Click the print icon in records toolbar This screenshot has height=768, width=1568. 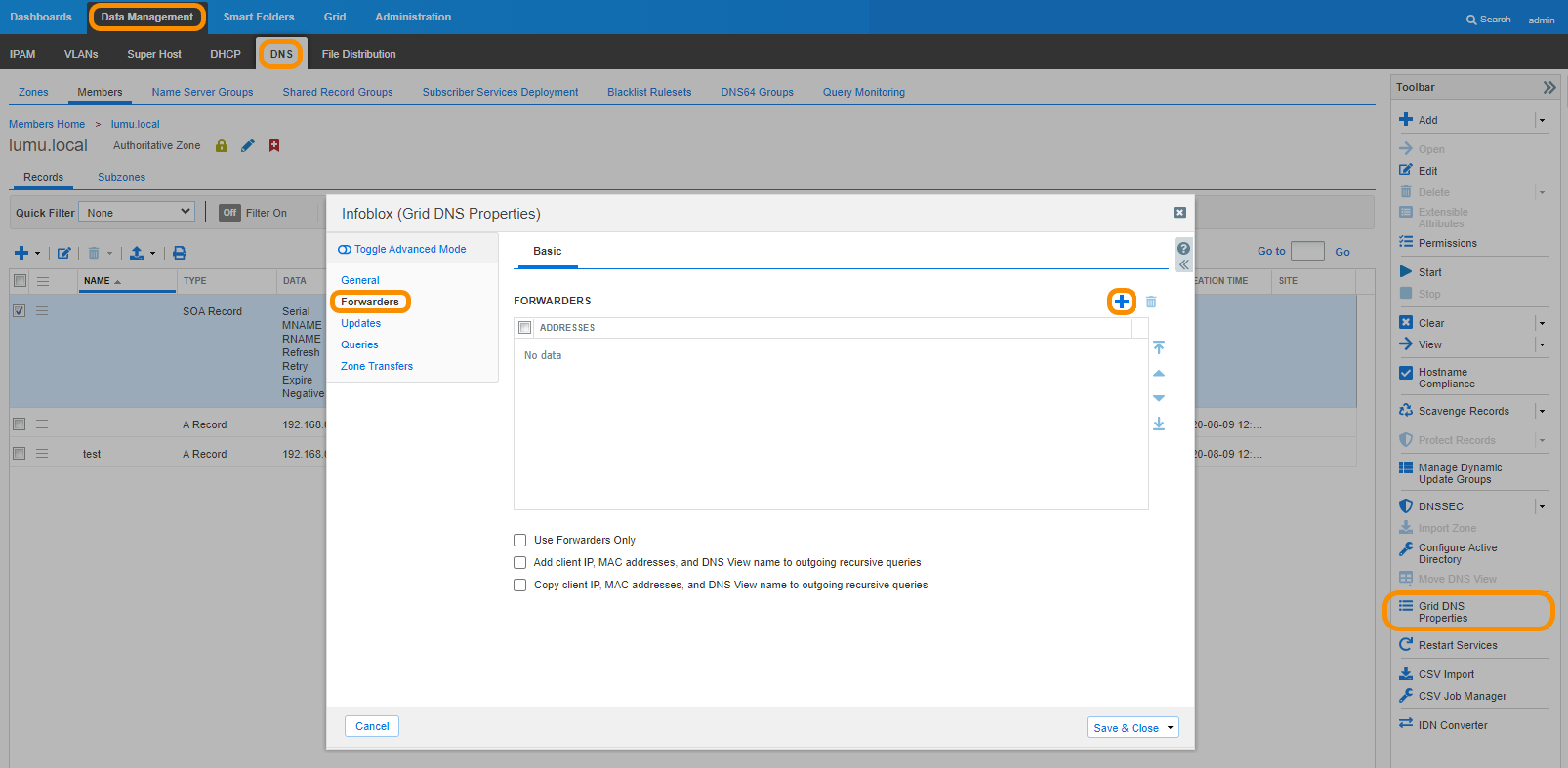coord(180,253)
